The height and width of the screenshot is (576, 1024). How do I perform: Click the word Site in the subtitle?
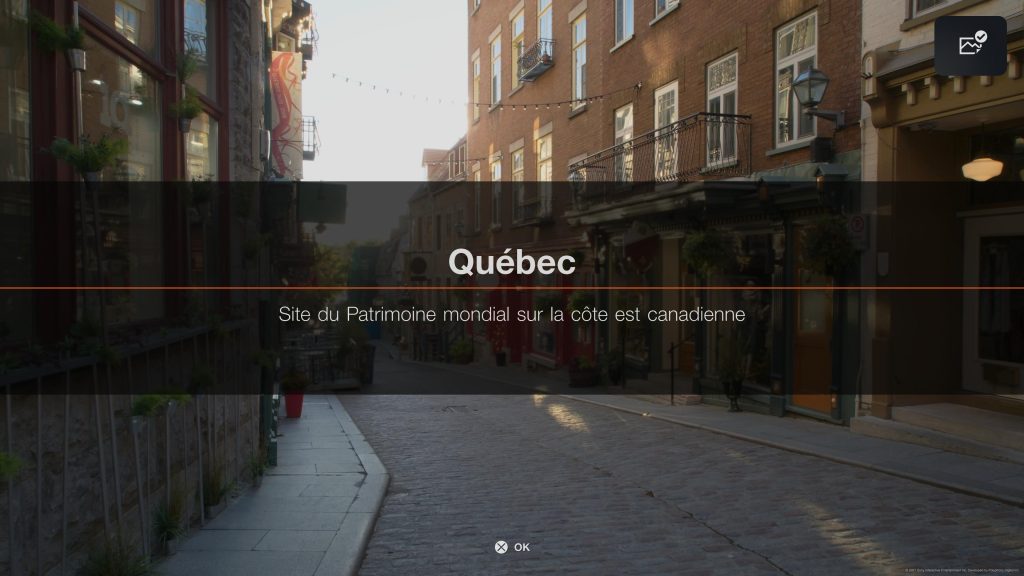click(295, 314)
